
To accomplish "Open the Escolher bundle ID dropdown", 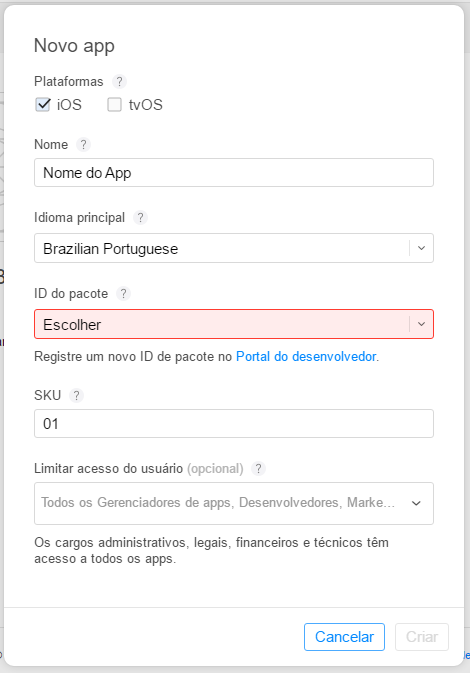I will pyautogui.click(x=234, y=324).
